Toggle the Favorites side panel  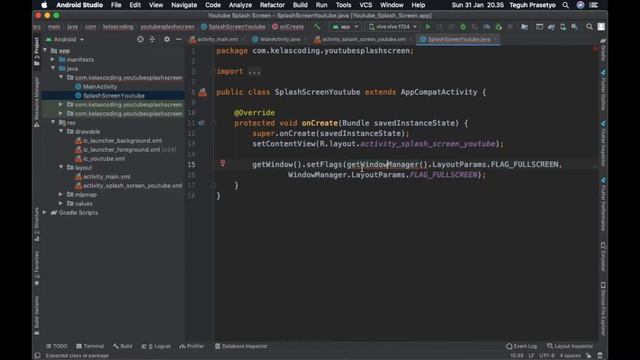pyautogui.click(x=37, y=268)
